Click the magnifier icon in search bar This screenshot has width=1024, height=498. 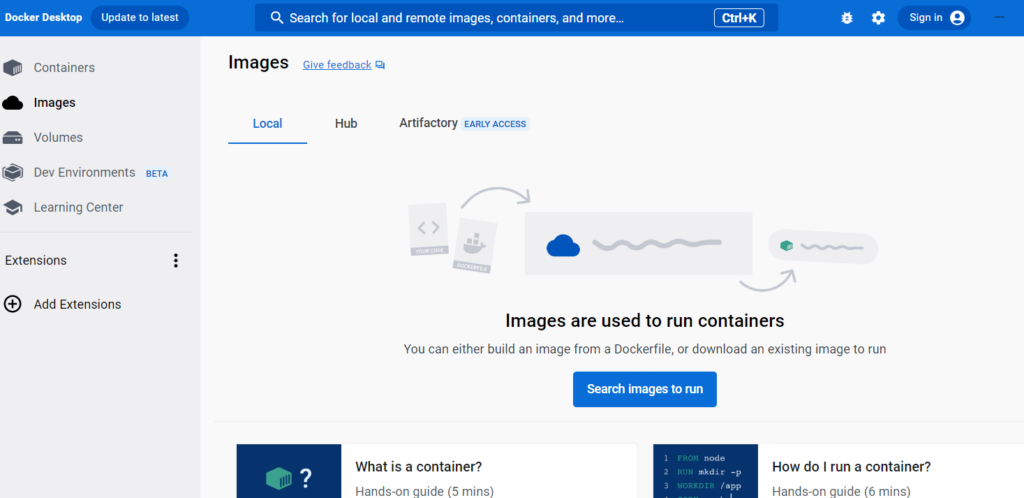(277, 18)
